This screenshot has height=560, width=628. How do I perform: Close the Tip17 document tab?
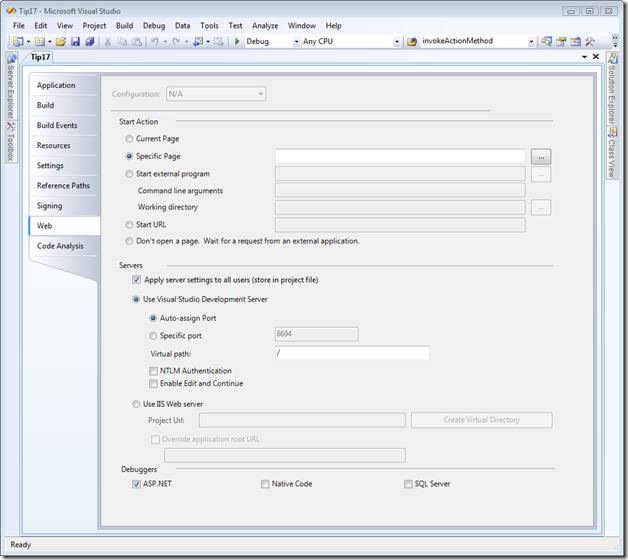coord(596,56)
